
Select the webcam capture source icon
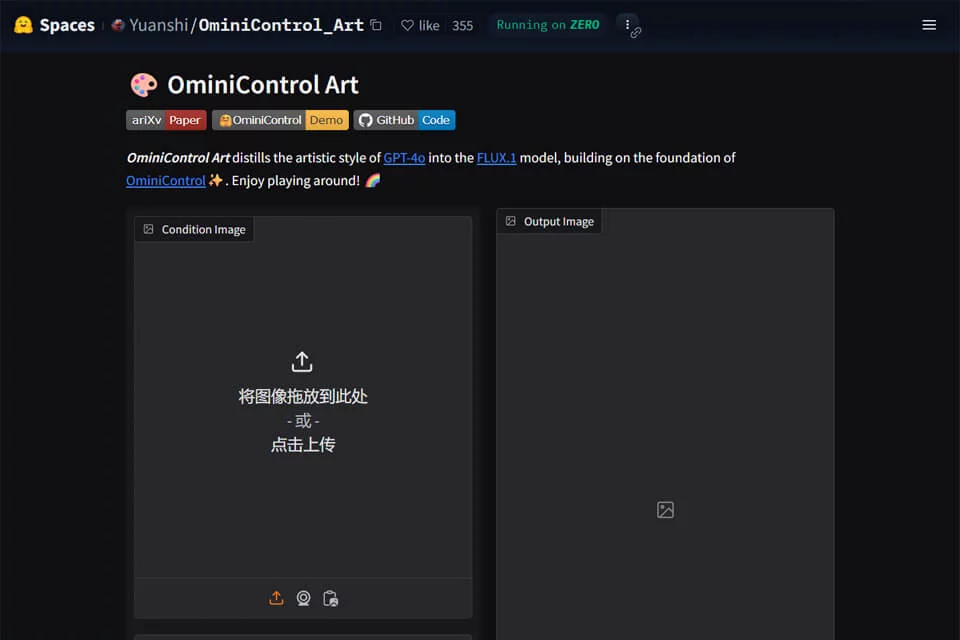pyautogui.click(x=303, y=598)
